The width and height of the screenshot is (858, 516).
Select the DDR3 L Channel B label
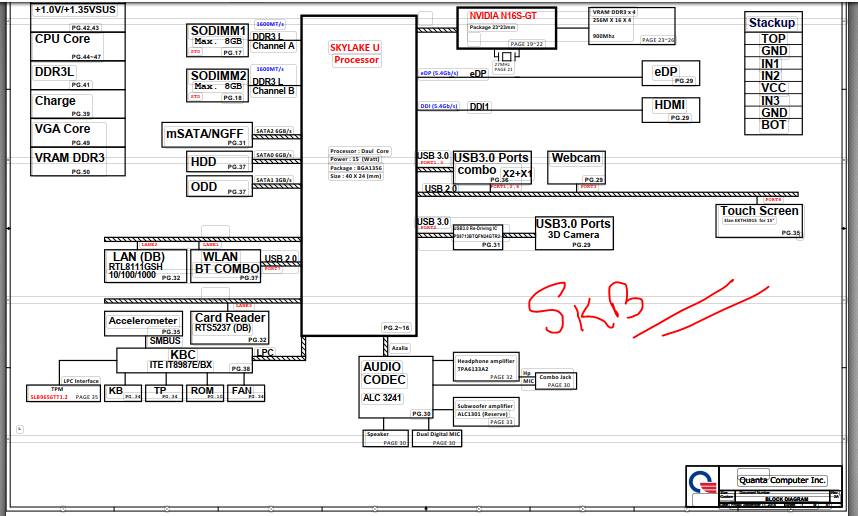pos(273,86)
